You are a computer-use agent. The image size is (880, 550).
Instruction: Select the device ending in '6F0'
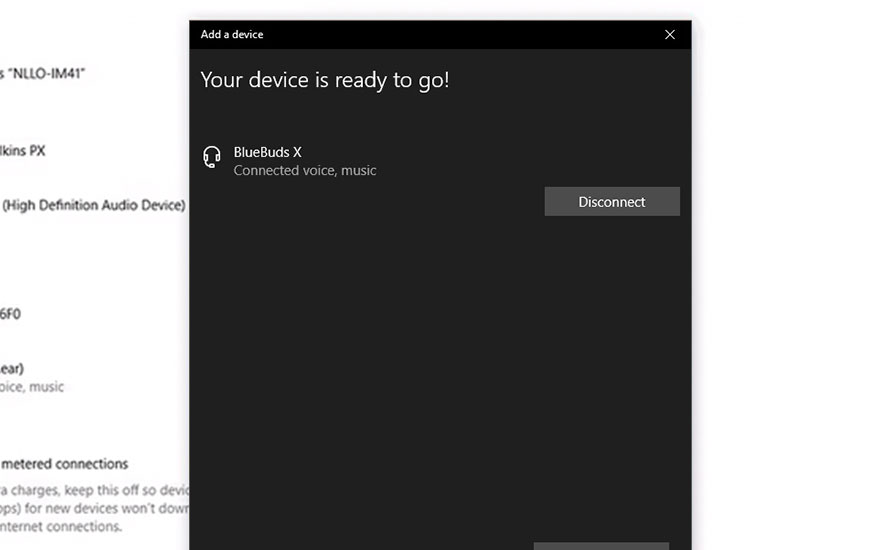click(10, 313)
